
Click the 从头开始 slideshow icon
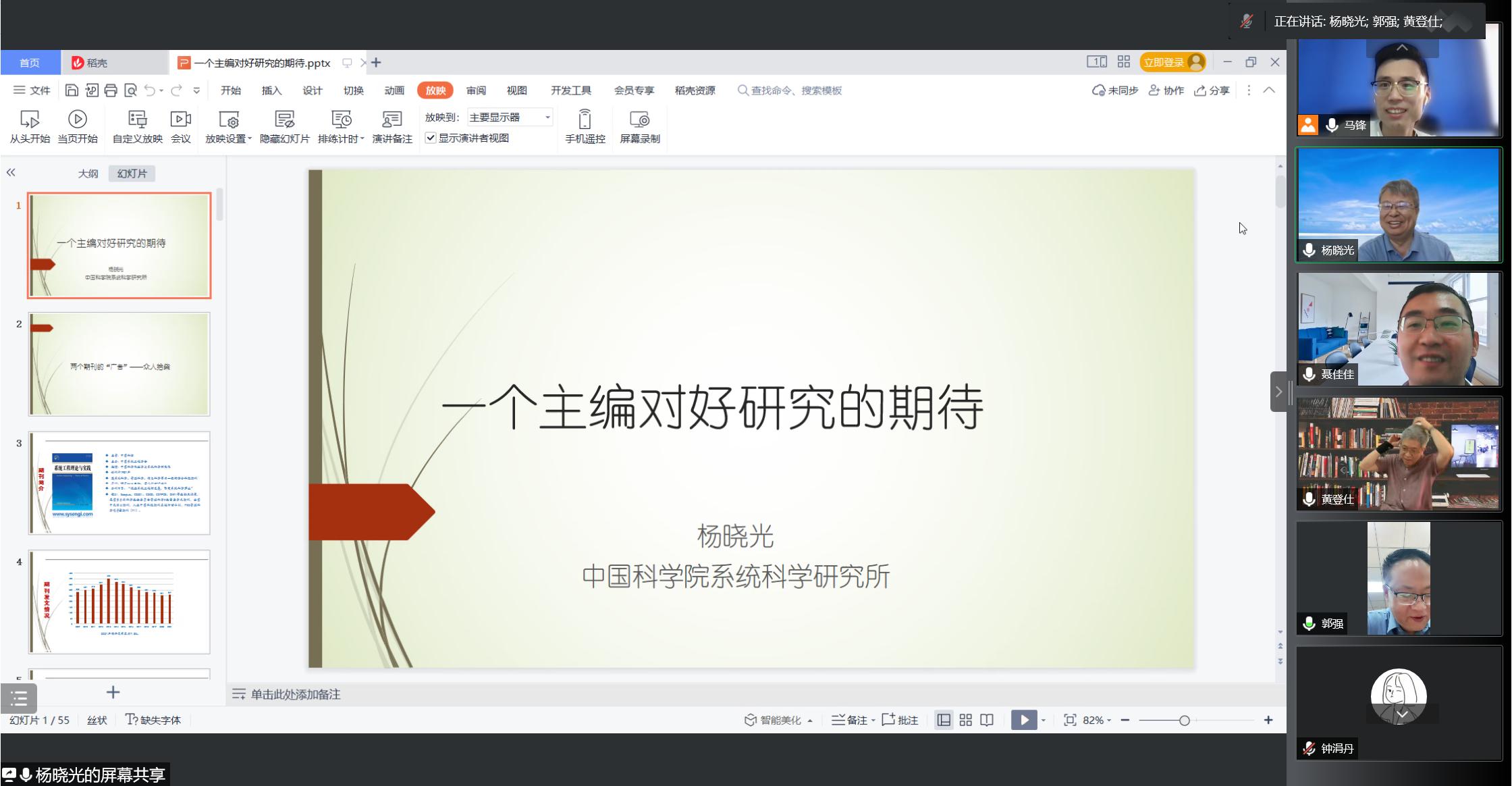(29, 120)
